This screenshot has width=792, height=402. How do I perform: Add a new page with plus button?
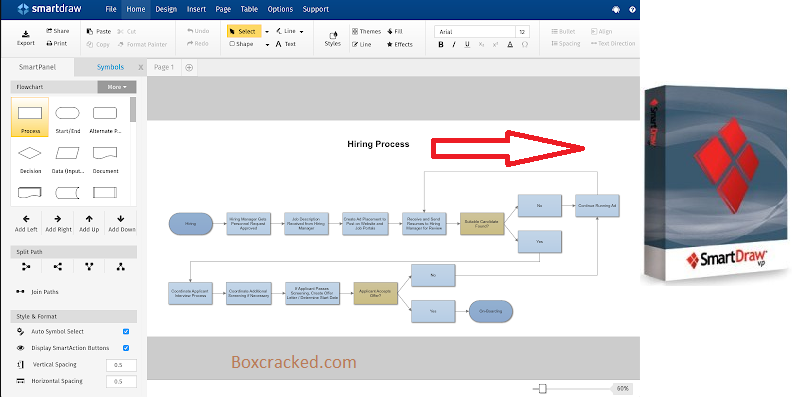point(189,67)
